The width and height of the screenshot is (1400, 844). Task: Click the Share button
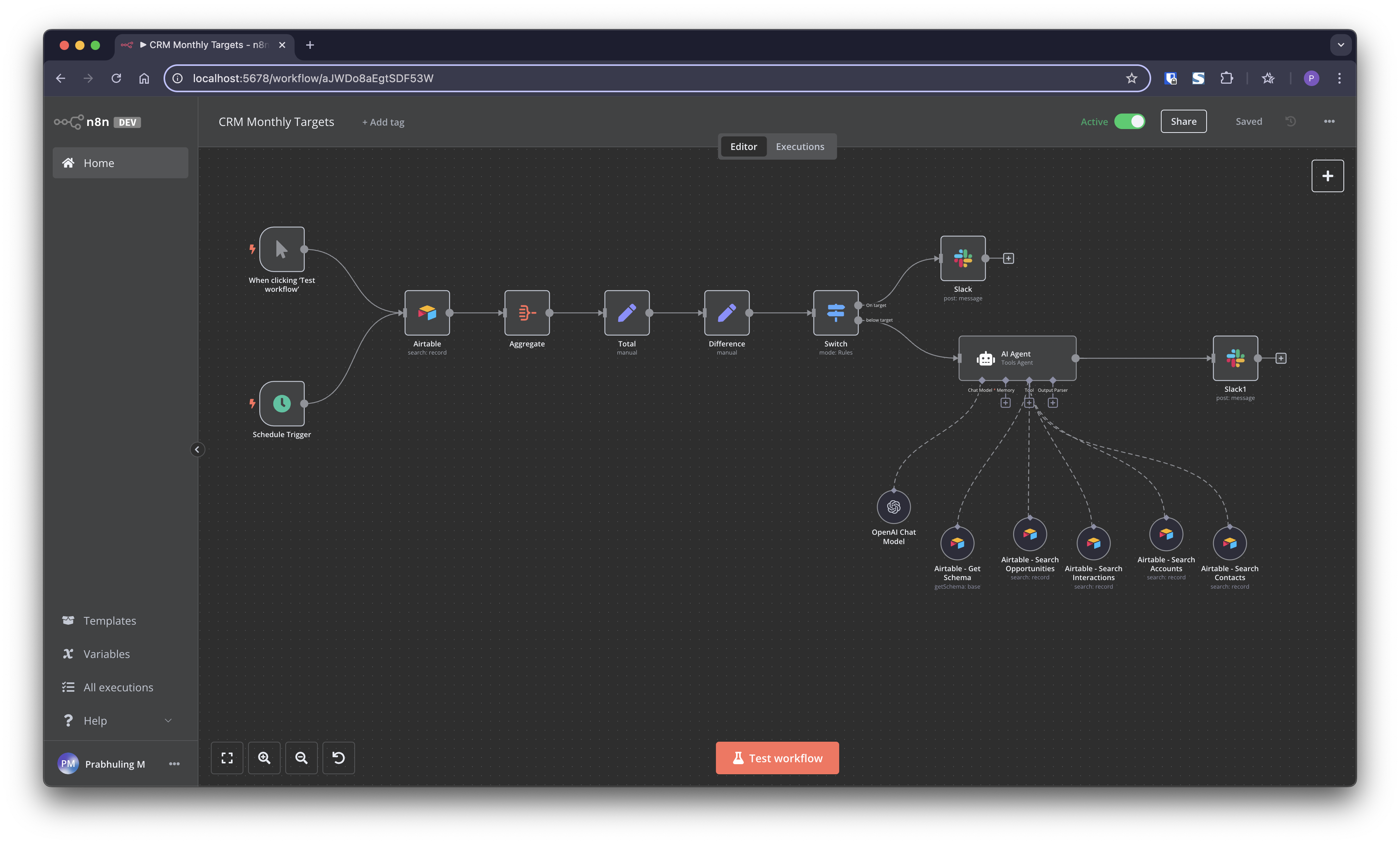click(1183, 122)
